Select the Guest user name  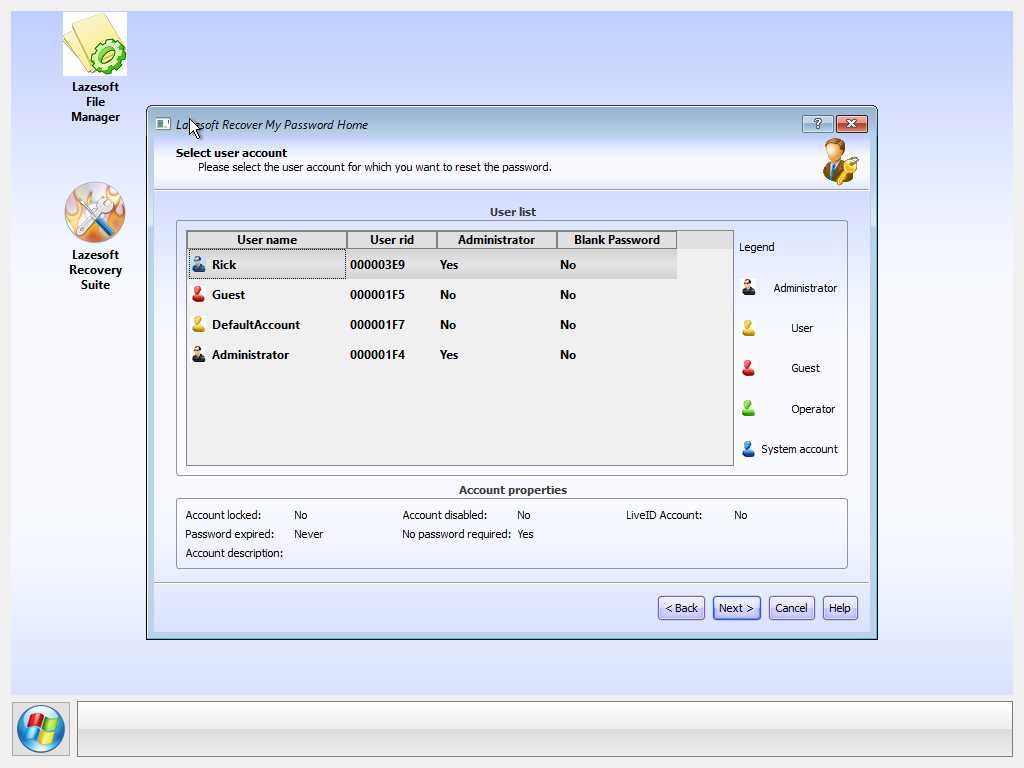229,295
